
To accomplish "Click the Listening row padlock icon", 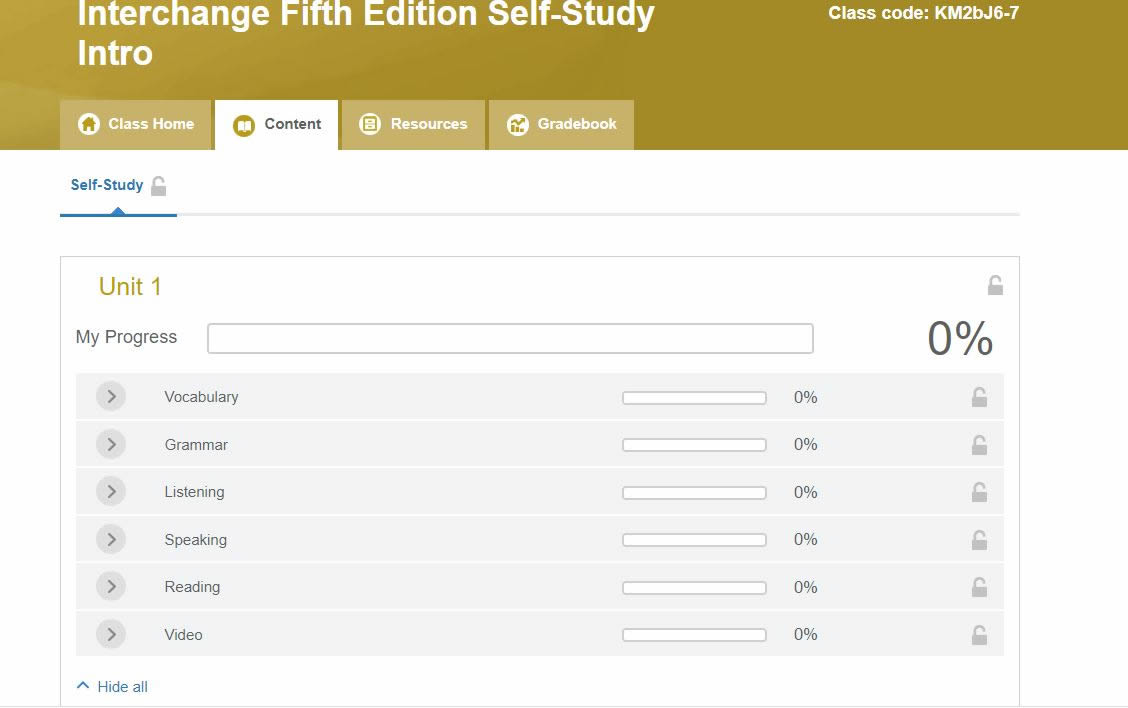I will point(979,492).
